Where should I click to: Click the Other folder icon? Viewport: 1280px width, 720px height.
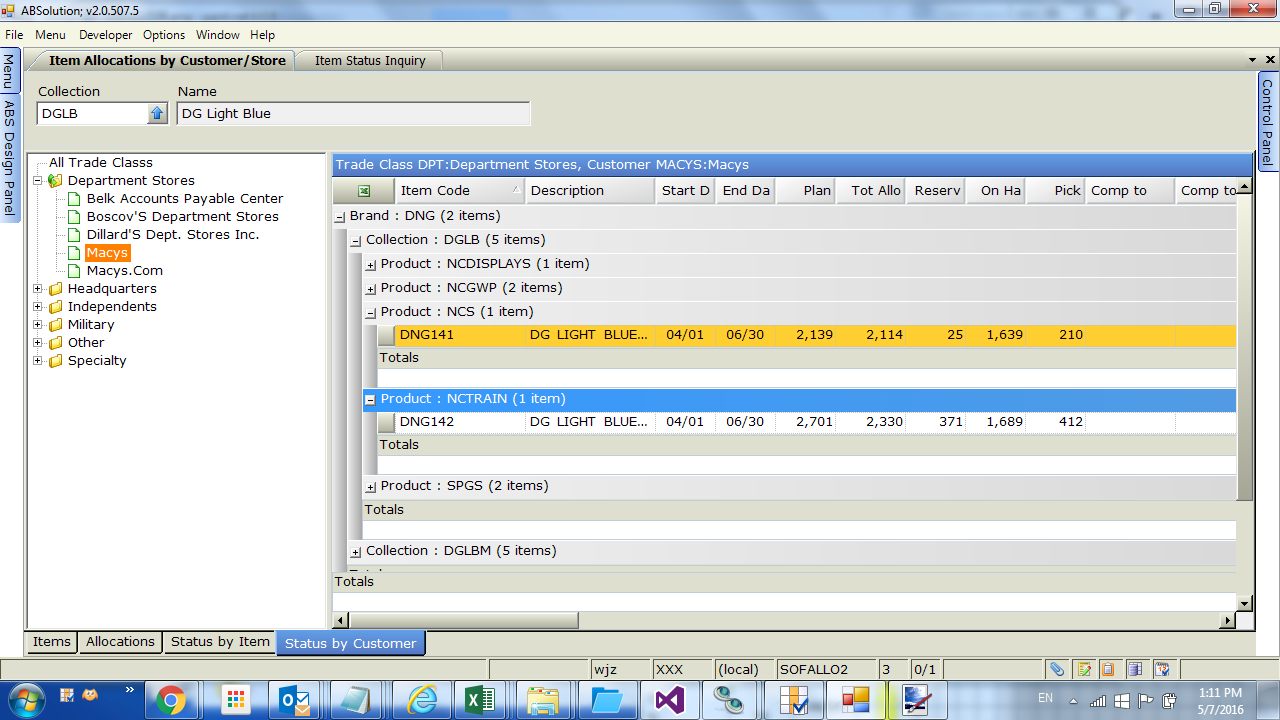tap(55, 343)
